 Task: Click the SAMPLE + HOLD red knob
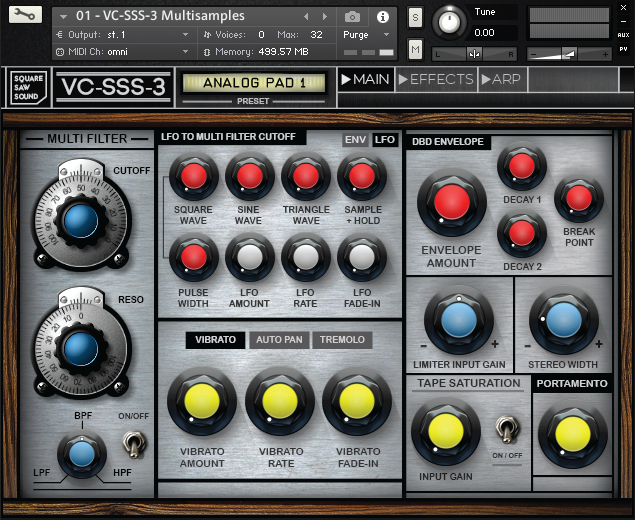tap(362, 176)
